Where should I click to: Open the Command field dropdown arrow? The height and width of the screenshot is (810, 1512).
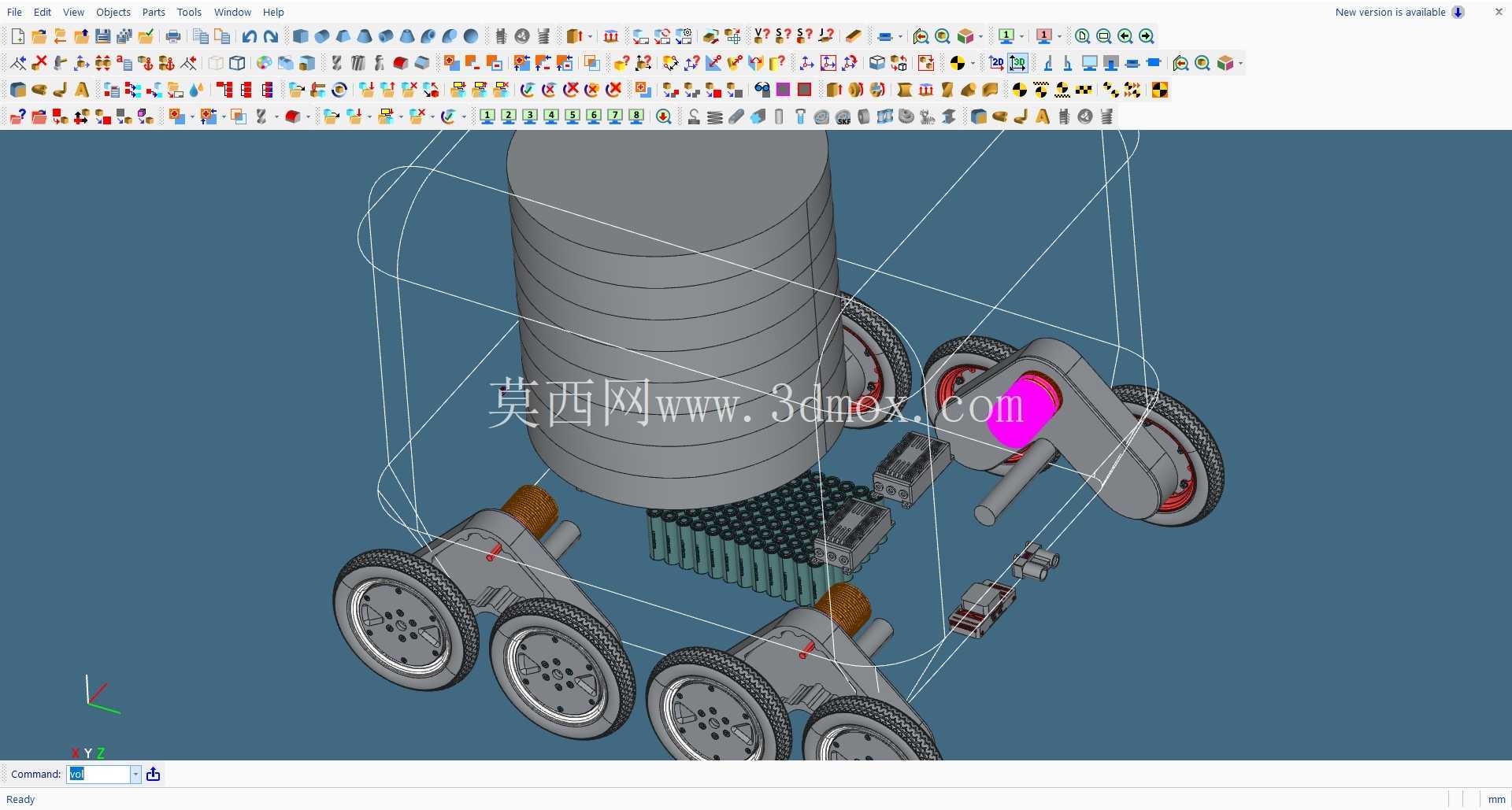pos(135,775)
